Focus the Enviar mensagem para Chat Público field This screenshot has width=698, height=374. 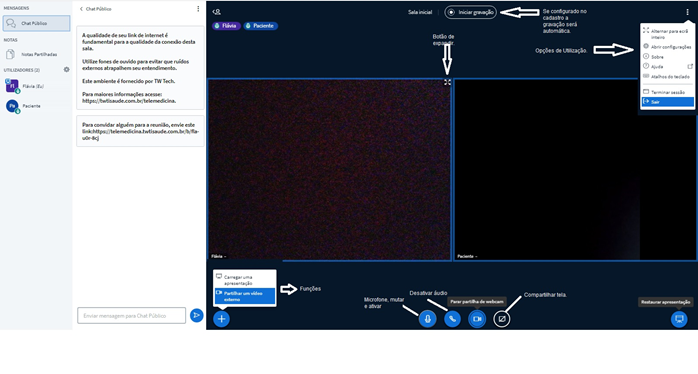(x=131, y=315)
